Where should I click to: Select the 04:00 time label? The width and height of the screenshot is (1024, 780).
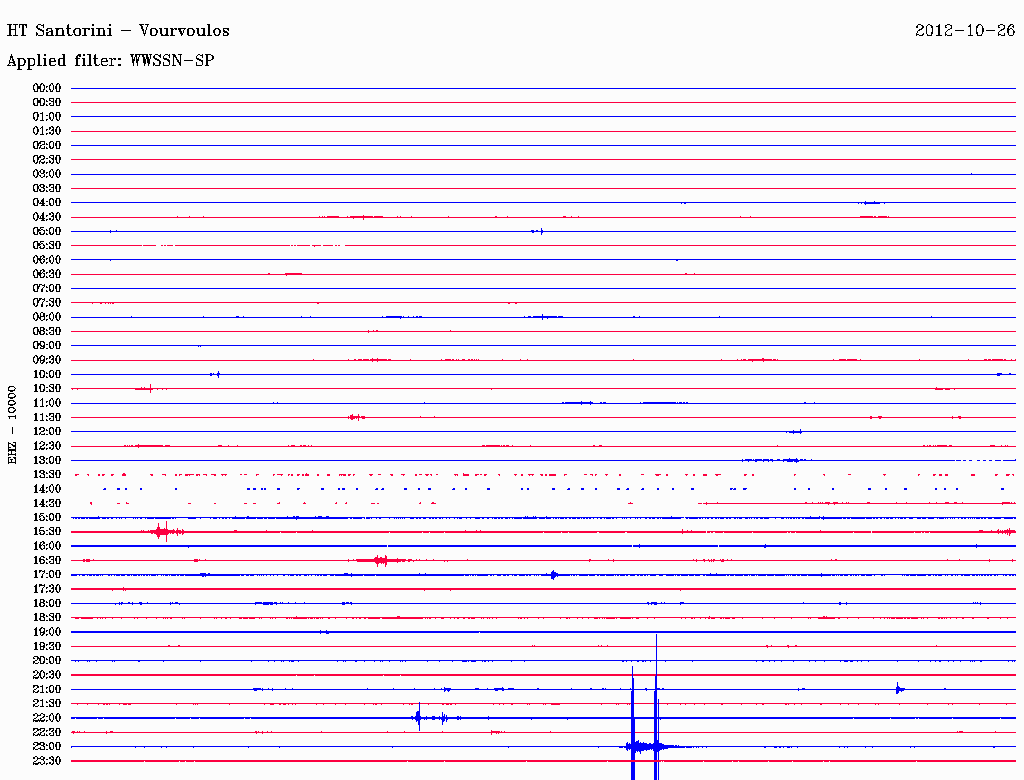(x=47, y=203)
